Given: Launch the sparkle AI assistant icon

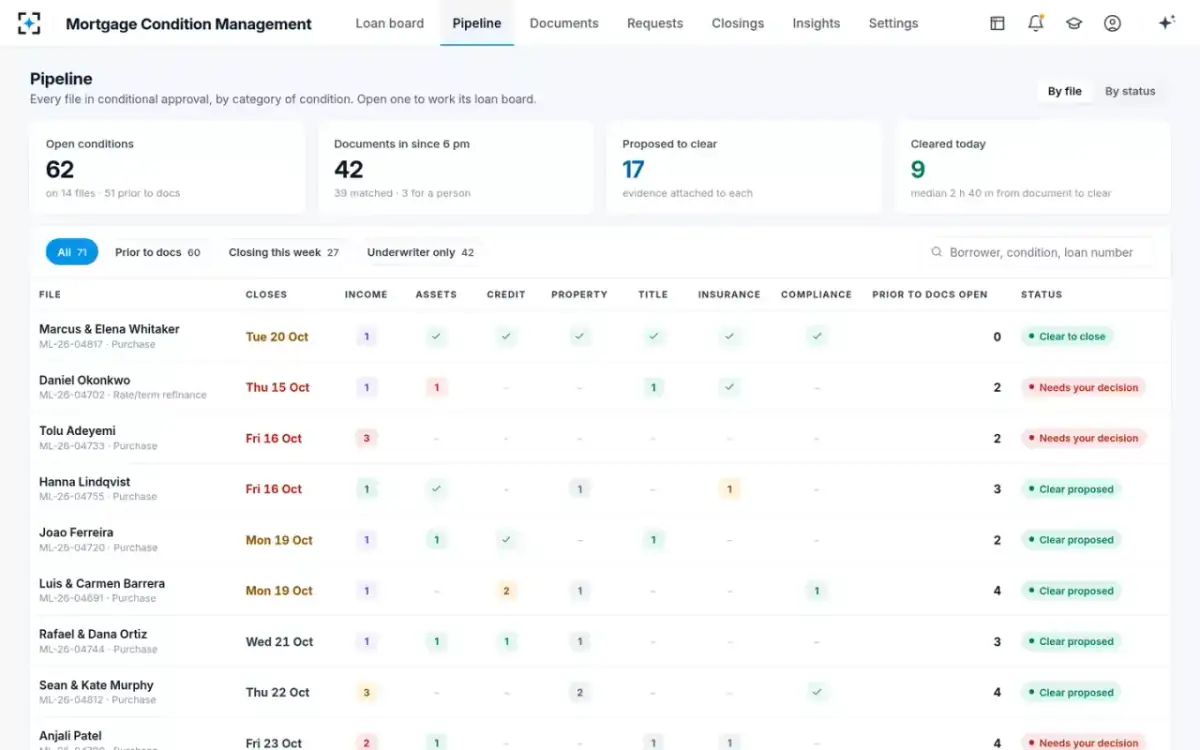Looking at the screenshot, I should click(1166, 23).
